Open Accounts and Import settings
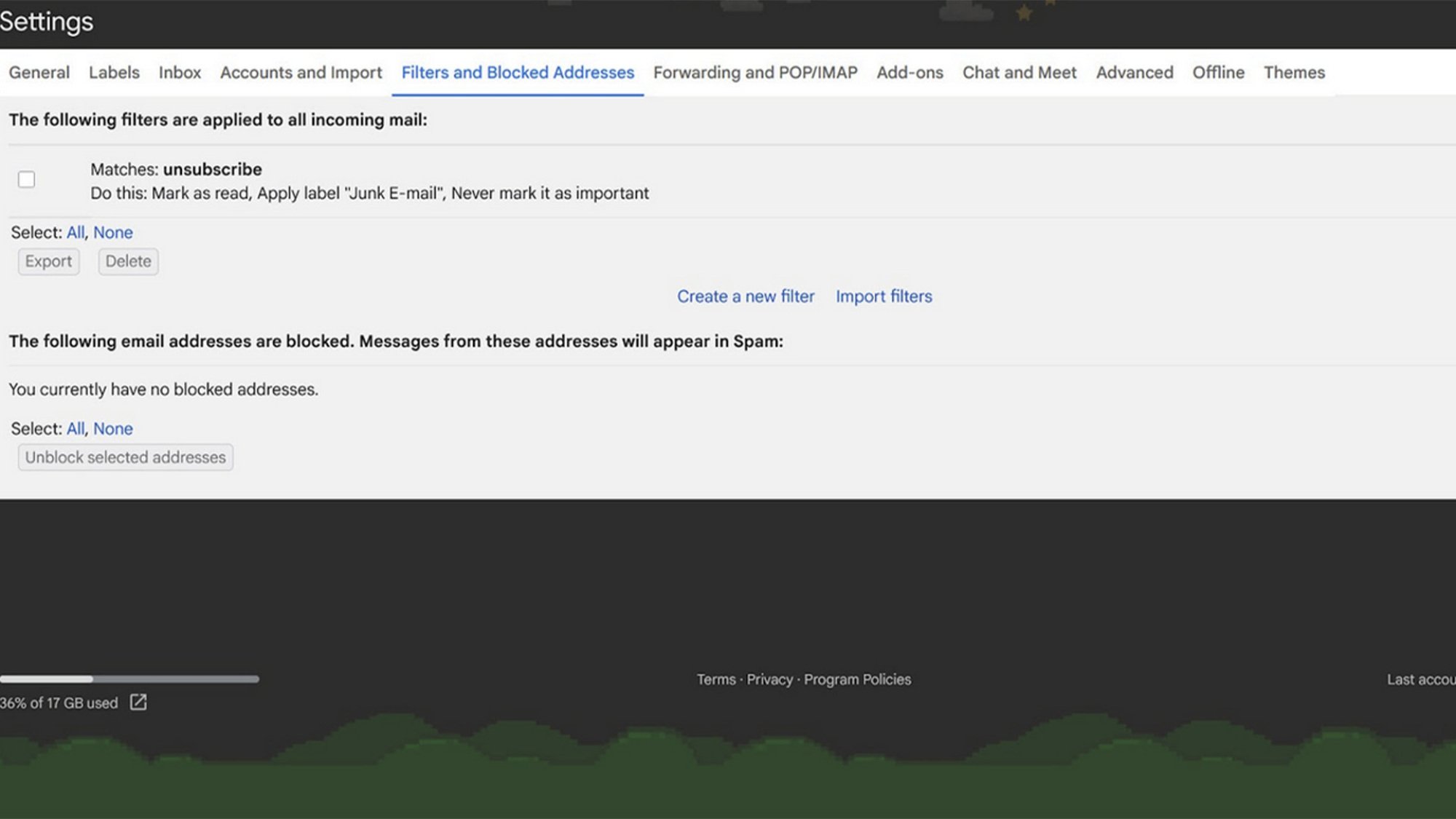The height and width of the screenshot is (819, 1456). tap(301, 72)
